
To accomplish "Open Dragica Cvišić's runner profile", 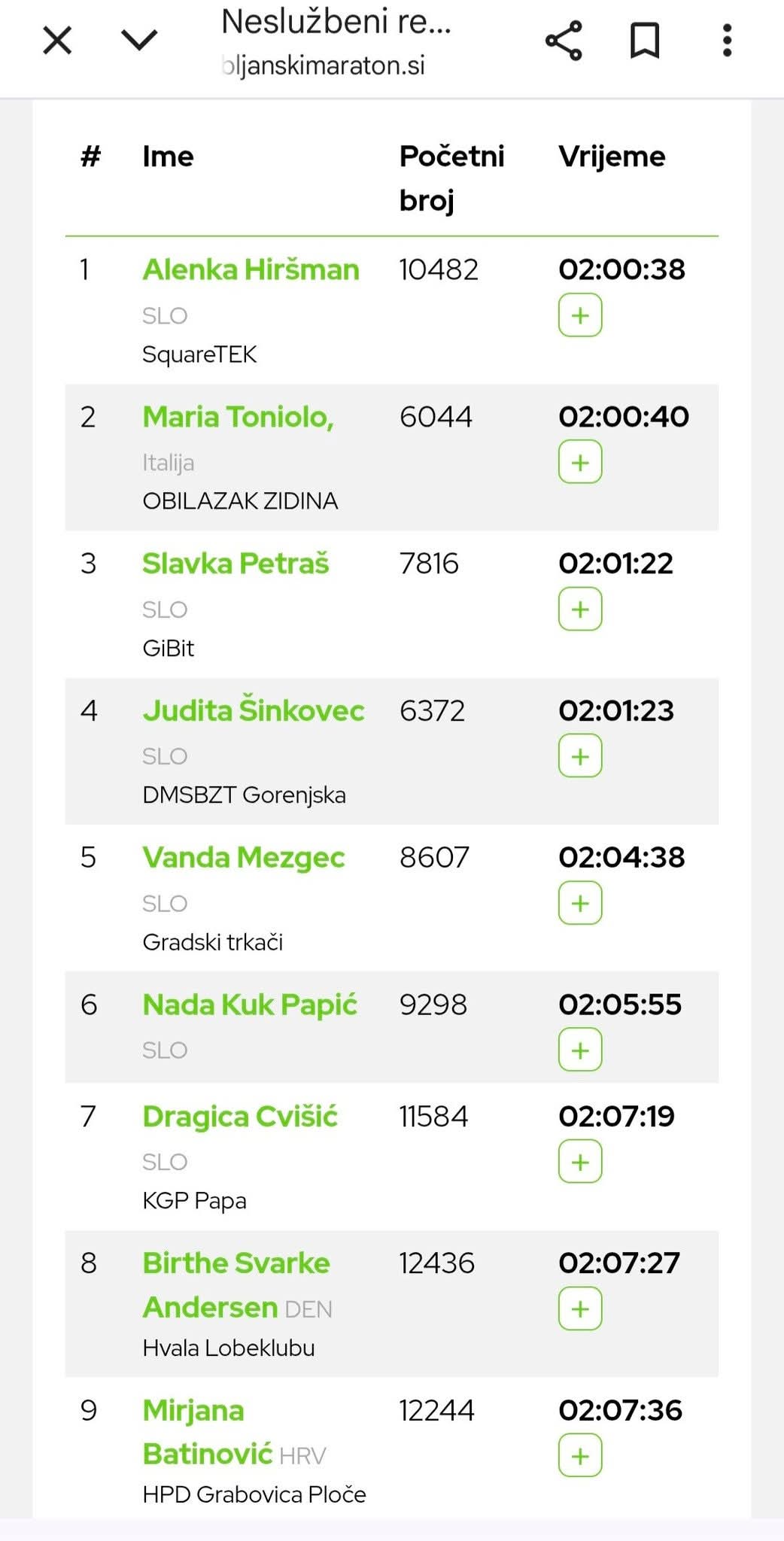I will click(240, 1117).
